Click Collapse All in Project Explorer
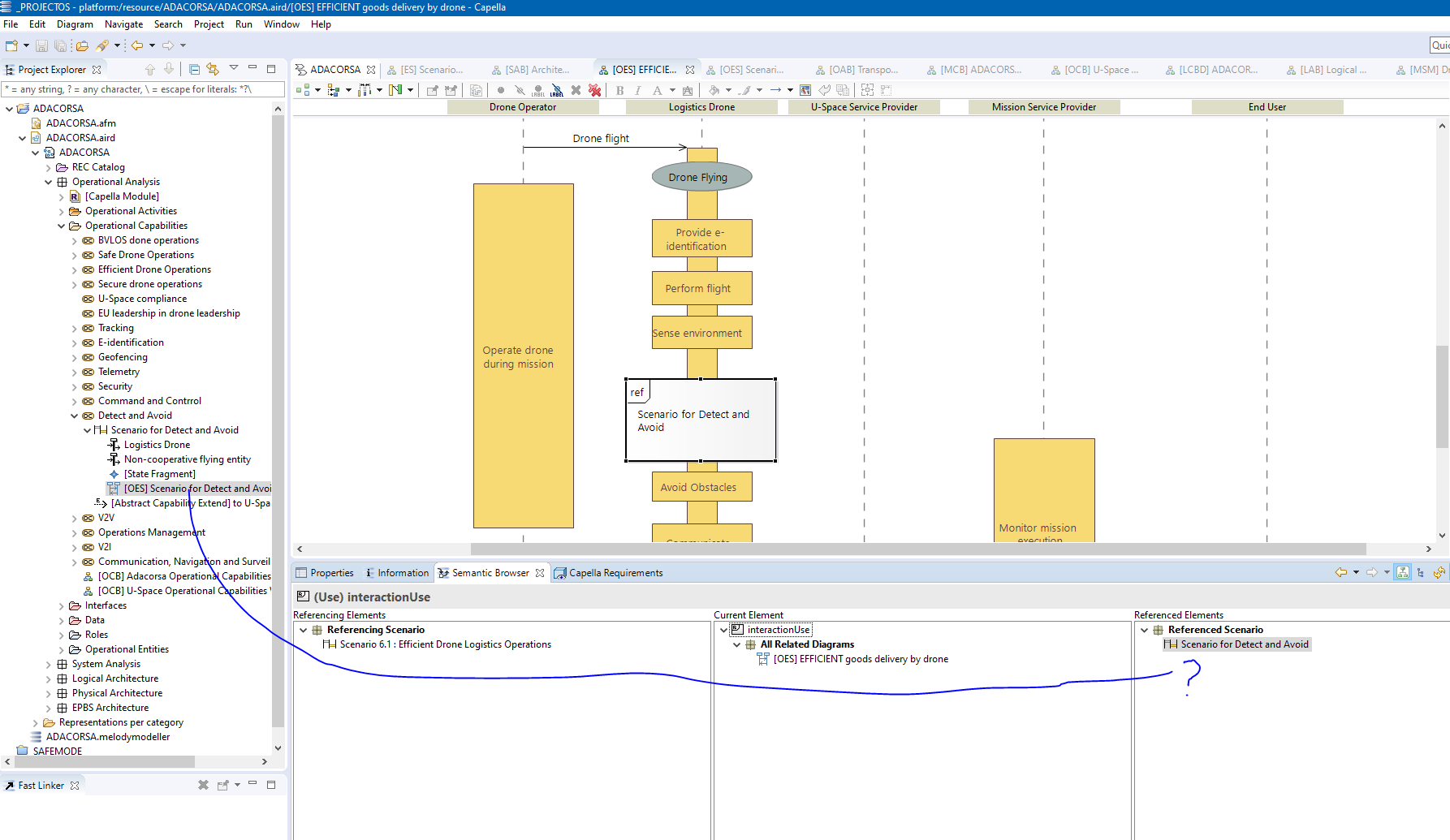Image resolution: width=1450 pixels, height=840 pixels. (x=195, y=70)
